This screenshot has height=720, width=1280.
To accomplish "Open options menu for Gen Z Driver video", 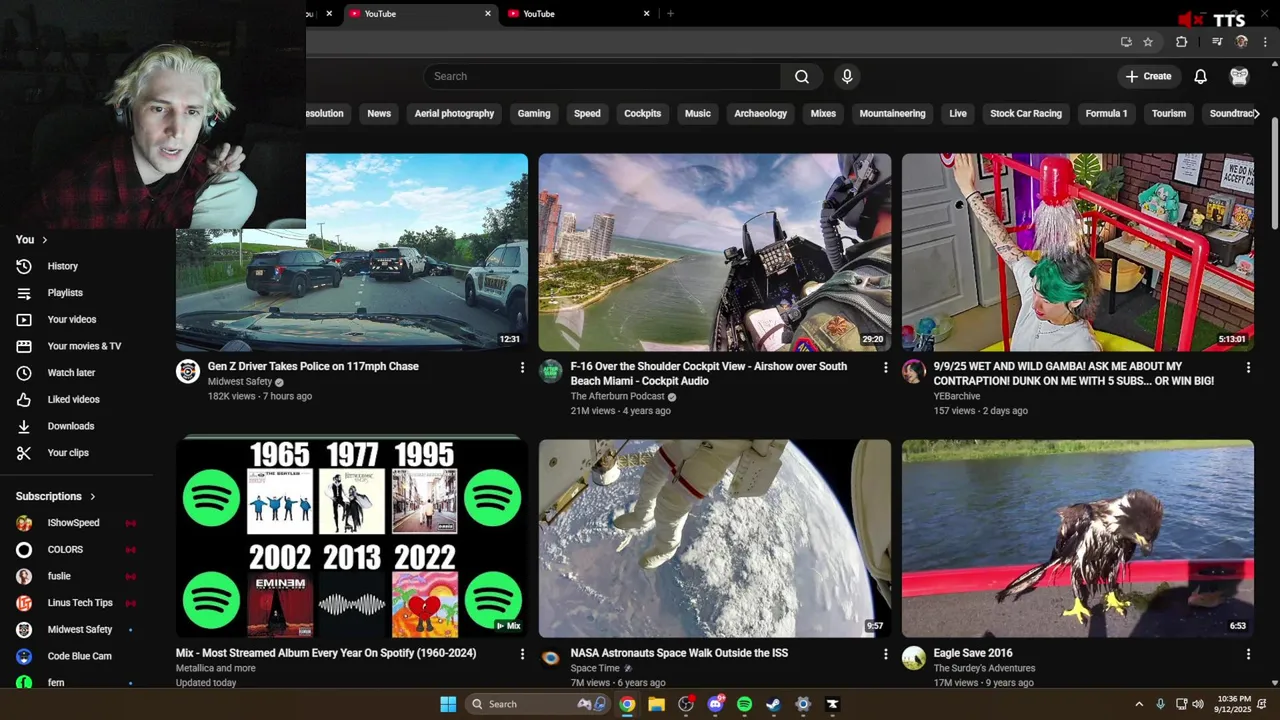I will (x=522, y=368).
